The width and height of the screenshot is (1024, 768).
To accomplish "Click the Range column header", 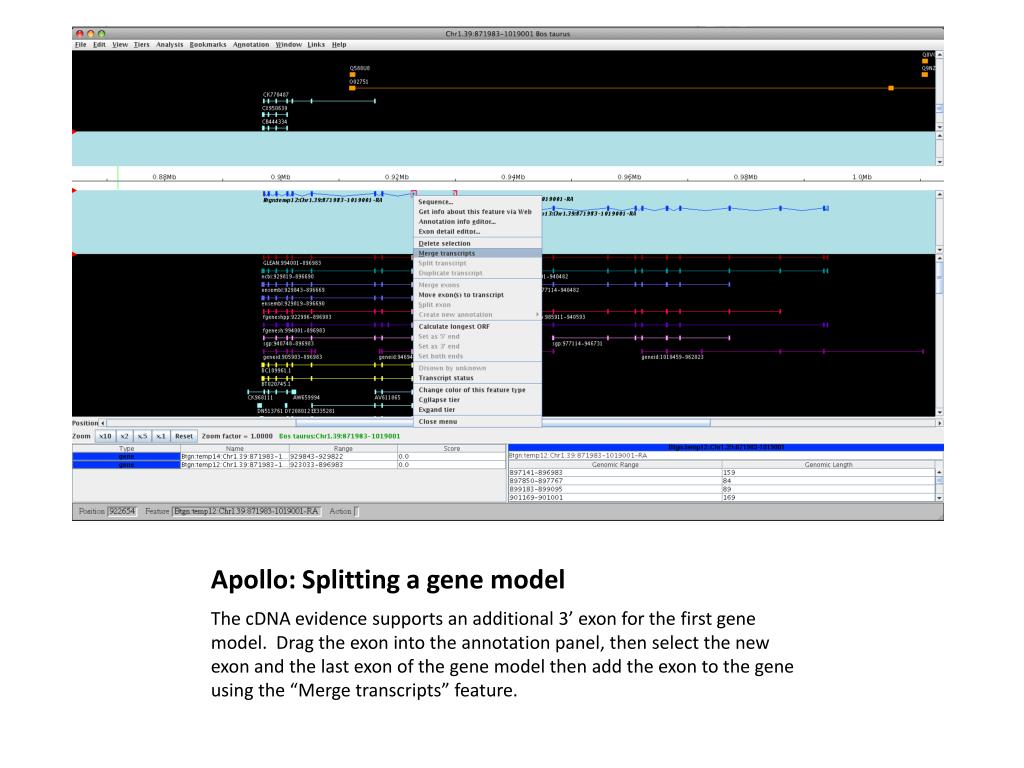I will (343, 449).
